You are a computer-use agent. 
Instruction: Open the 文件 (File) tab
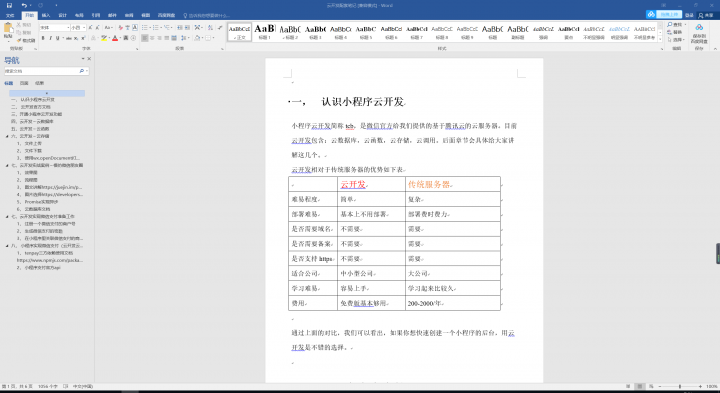click(10, 15)
